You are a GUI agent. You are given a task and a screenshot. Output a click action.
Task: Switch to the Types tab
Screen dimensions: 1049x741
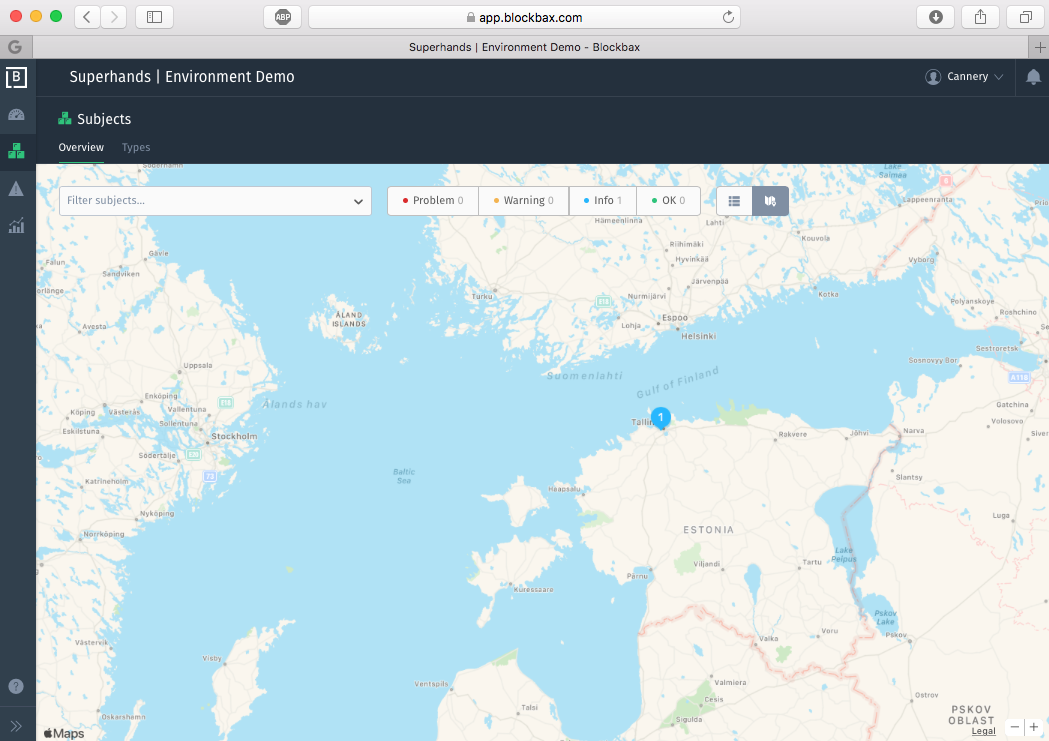136,147
